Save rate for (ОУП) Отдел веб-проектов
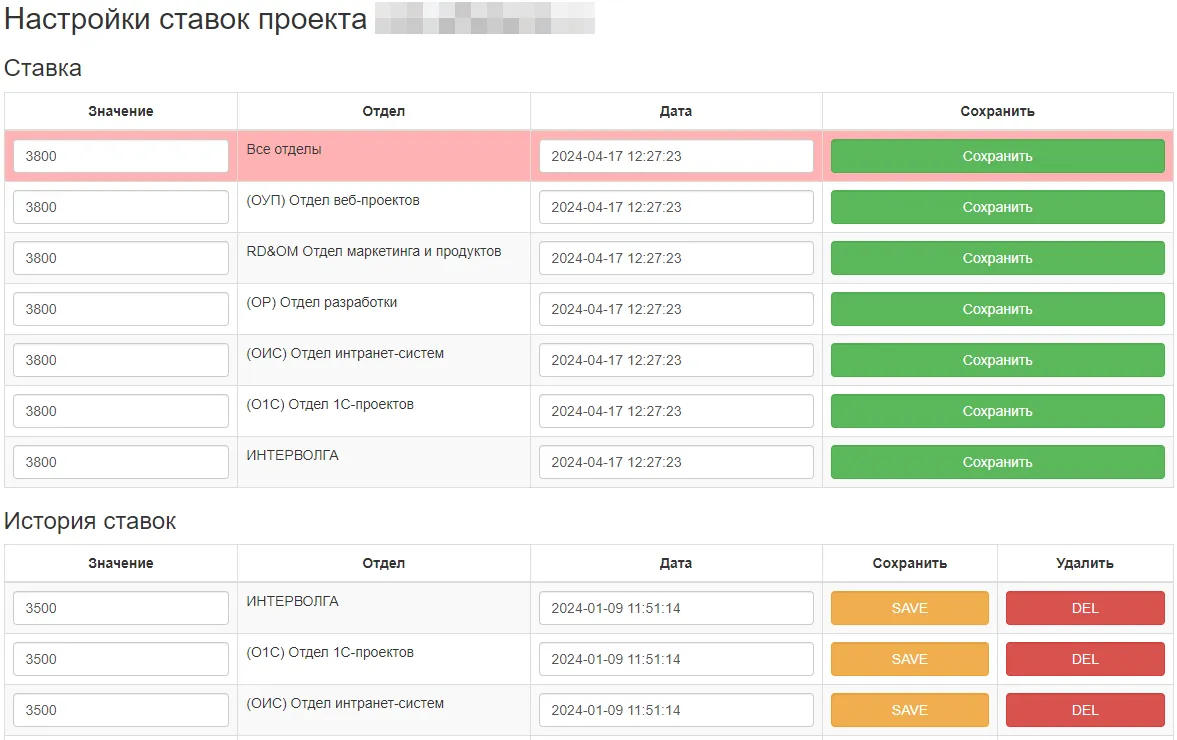This screenshot has height=740, width=1177. click(x=997, y=207)
